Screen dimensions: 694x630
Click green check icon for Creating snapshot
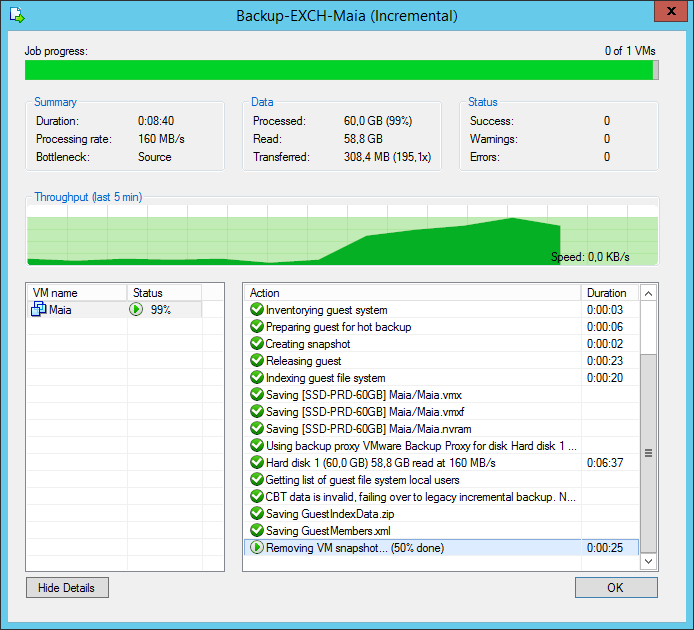pyautogui.click(x=257, y=344)
